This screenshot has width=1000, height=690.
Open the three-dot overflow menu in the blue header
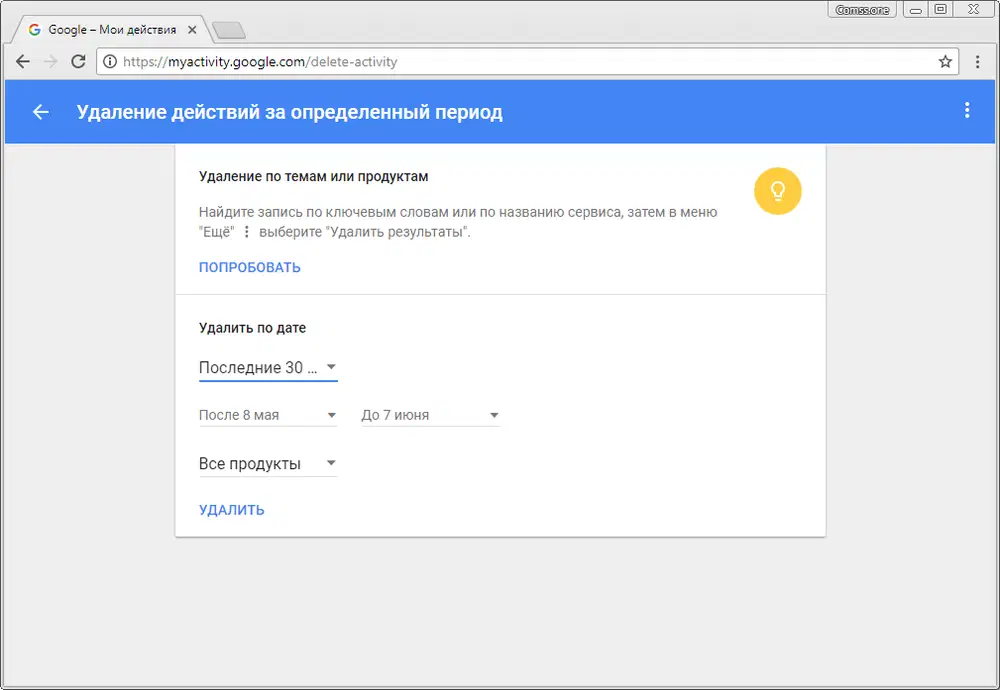(967, 111)
